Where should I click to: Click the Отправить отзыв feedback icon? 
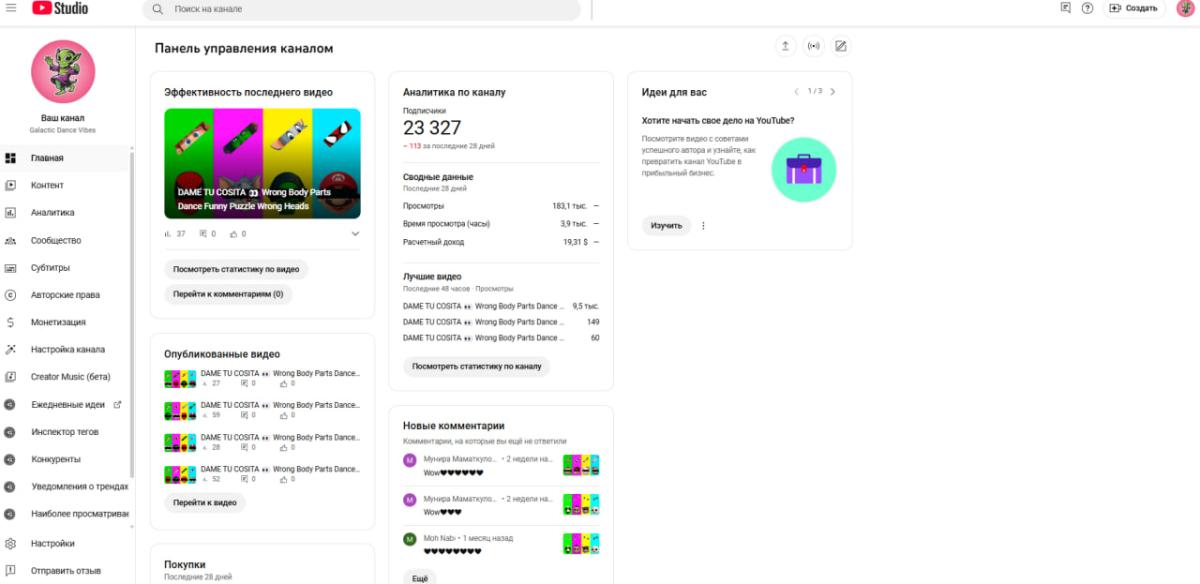[x=10, y=571]
